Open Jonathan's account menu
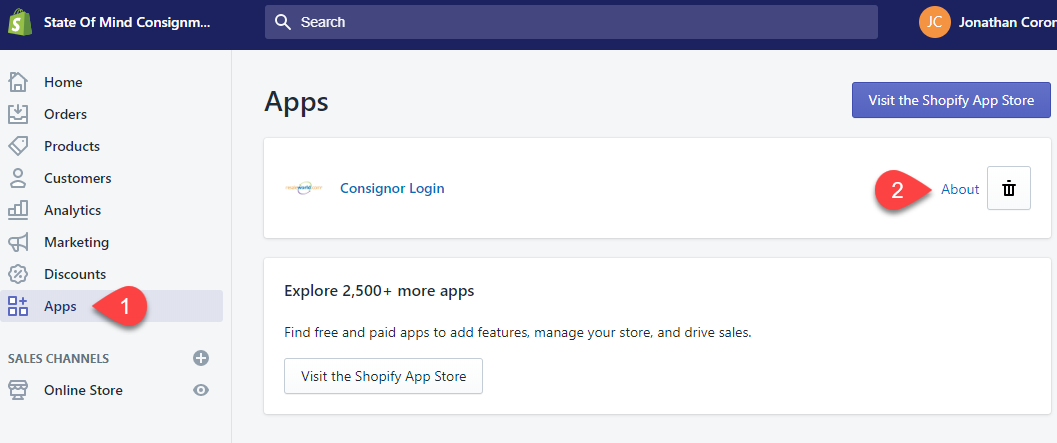Viewport: 1057px width, 443px height. tap(1007, 22)
